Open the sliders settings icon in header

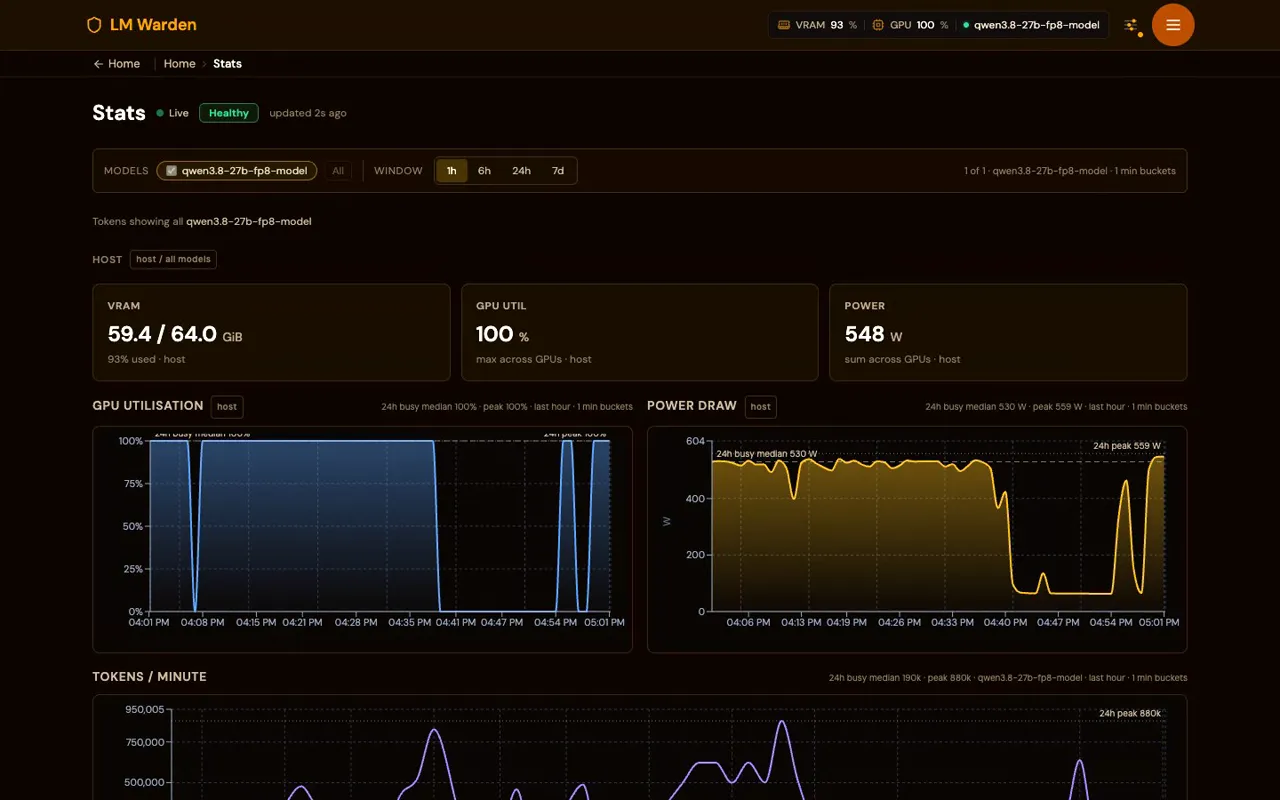[1131, 25]
